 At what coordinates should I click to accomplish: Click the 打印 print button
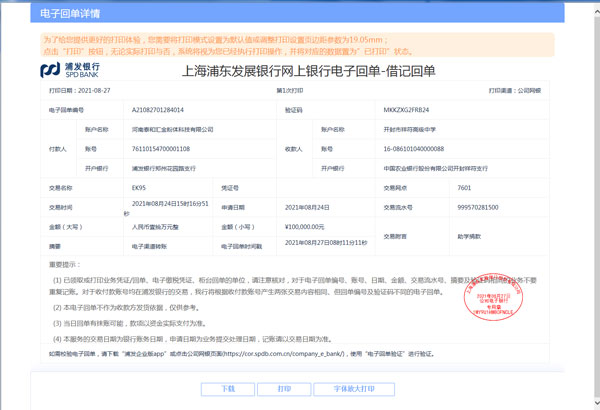click(284, 389)
